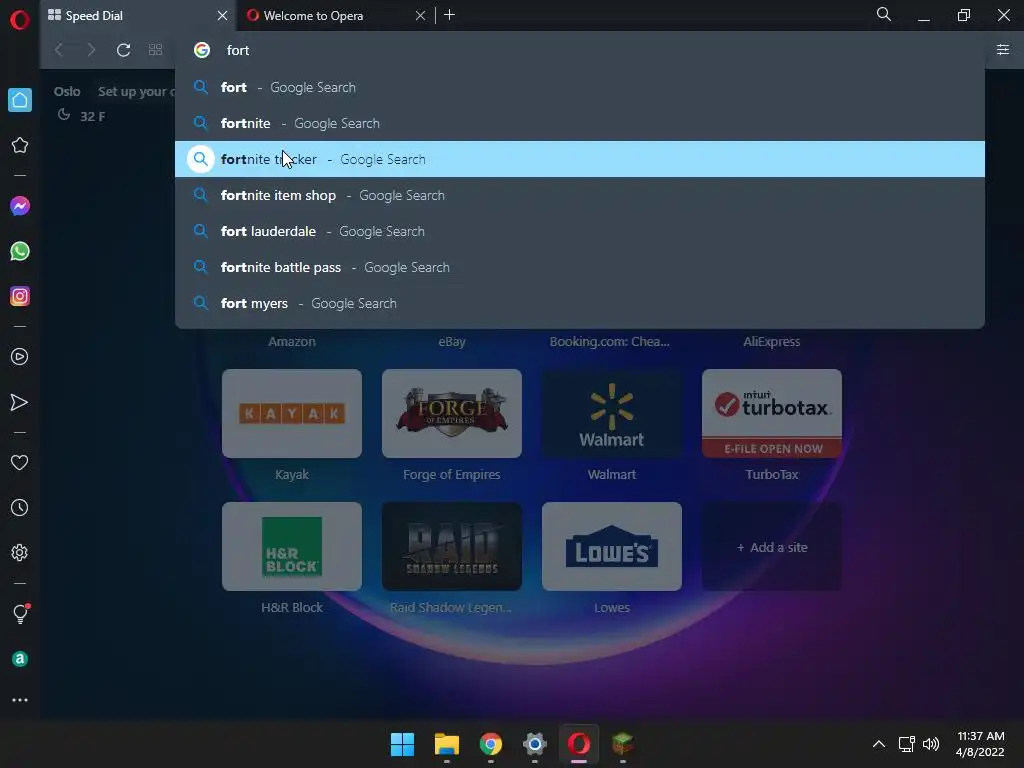Open Instagram in the sidebar
The image size is (1024, 768).
pos(20,296)
